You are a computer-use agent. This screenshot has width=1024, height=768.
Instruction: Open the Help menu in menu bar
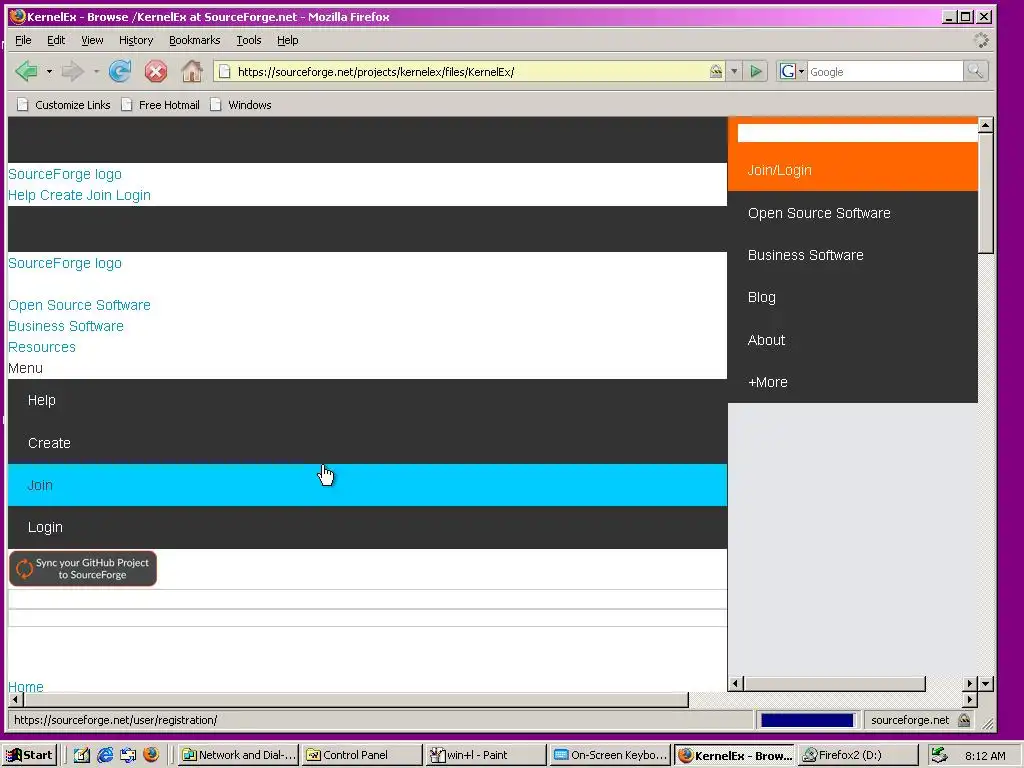(x=287, y=40)
